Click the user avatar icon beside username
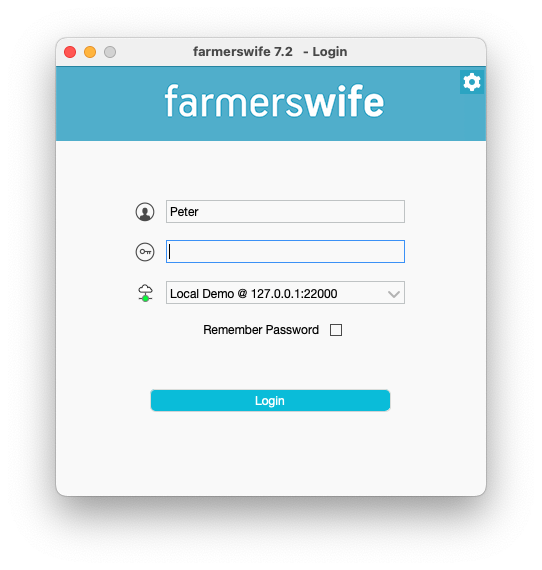Viewport: 542px width, 570px height. coord(145,212)
